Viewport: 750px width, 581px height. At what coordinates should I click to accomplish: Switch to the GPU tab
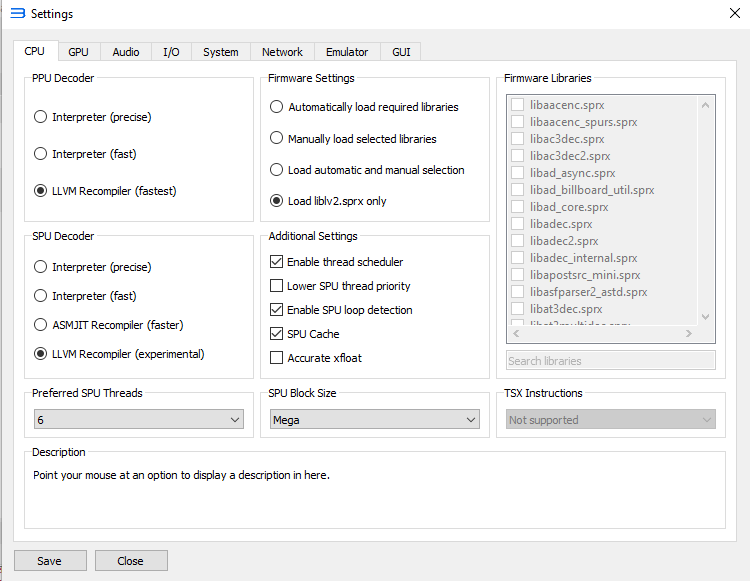point(78,52)
